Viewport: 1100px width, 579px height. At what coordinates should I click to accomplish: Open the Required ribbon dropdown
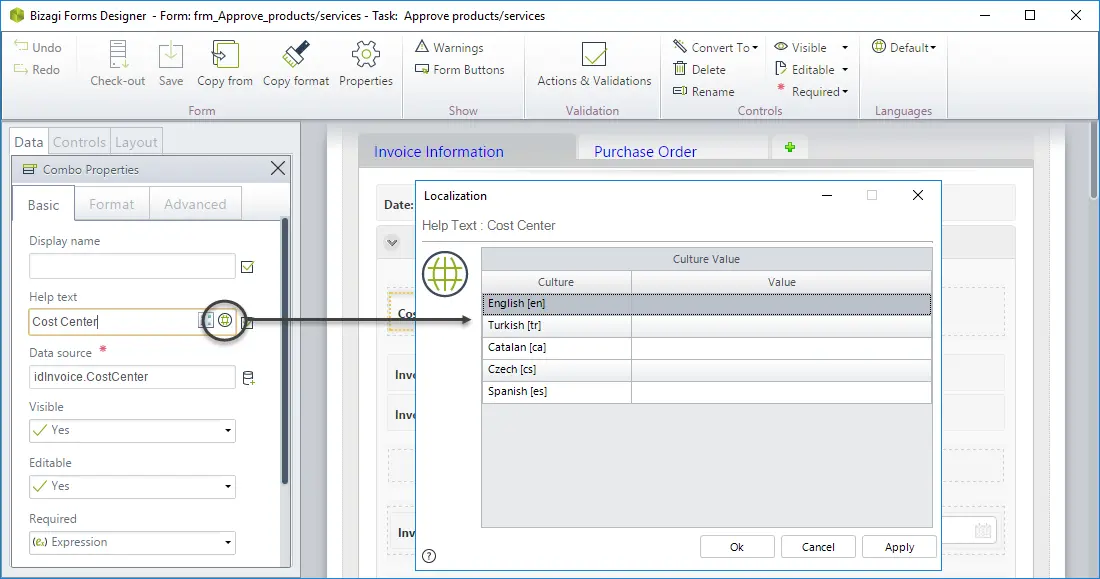(811, 91)
